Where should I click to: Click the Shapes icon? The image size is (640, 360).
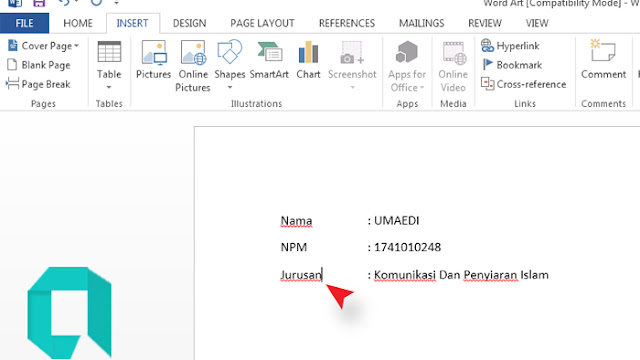230,52
